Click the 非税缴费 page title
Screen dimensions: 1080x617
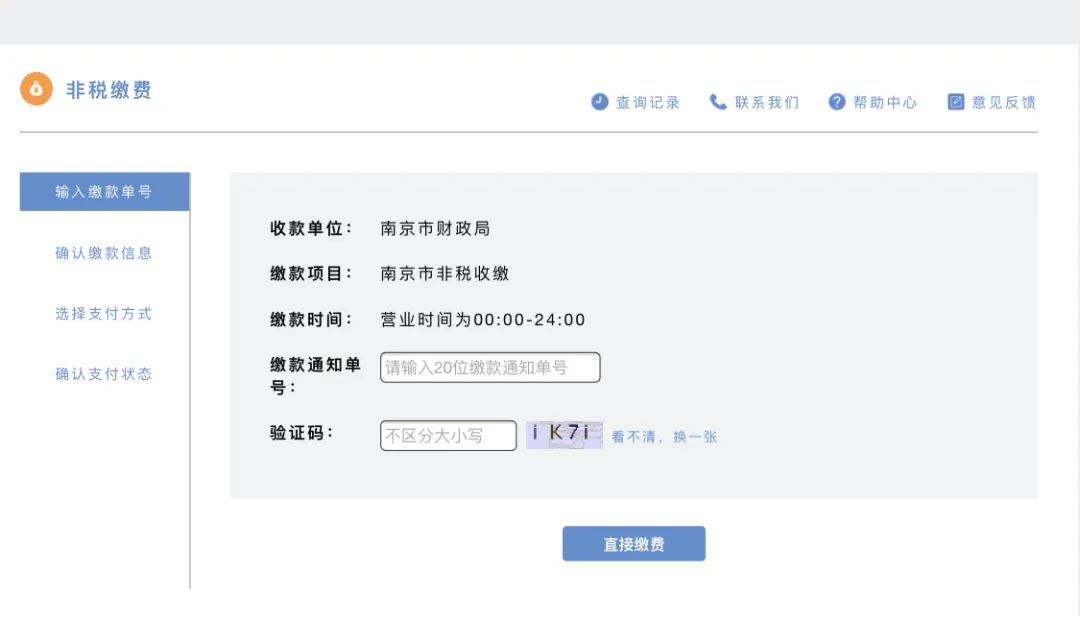[x=109, y=90]
